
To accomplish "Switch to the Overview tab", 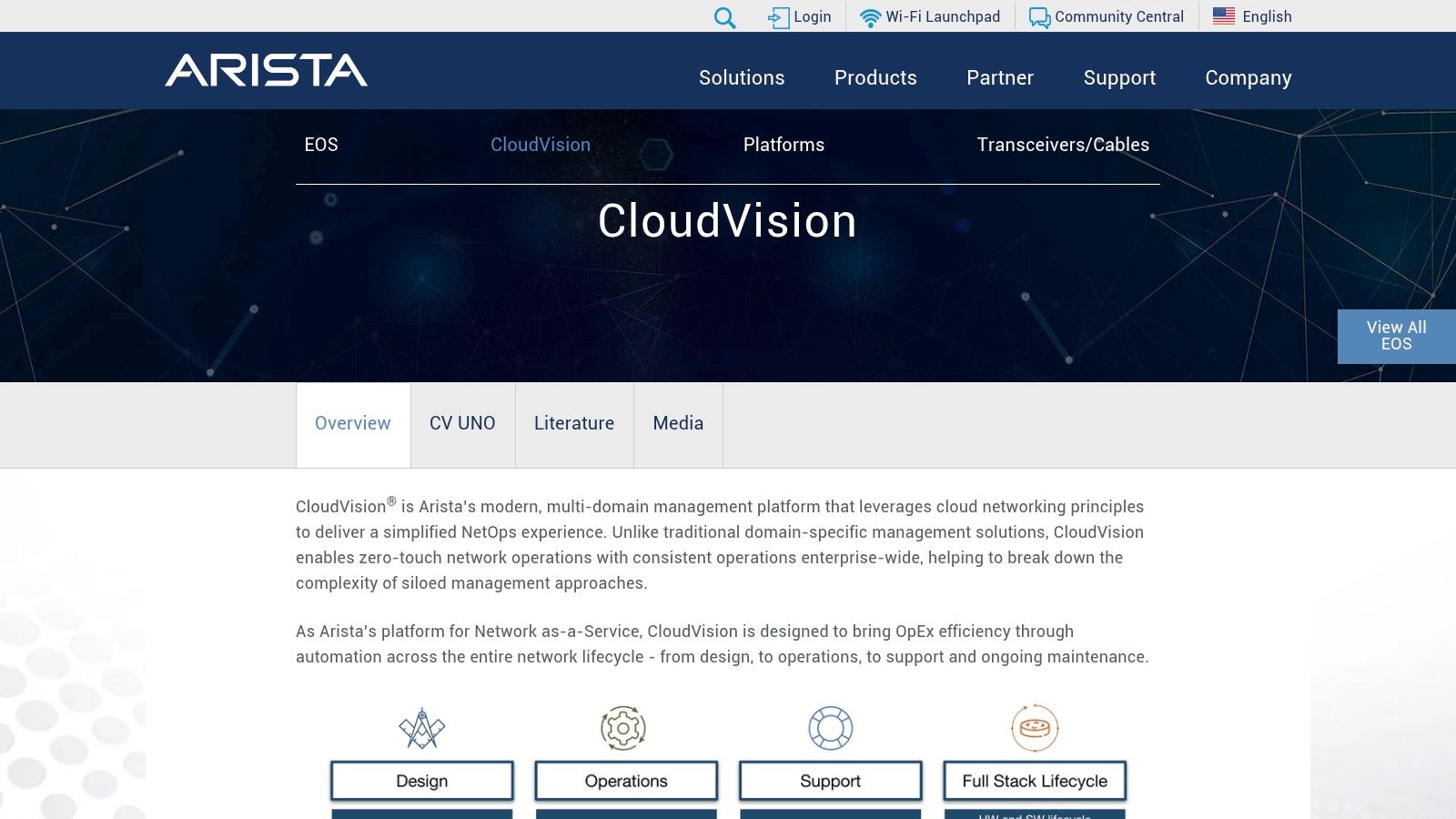I will tap(353, 424).
